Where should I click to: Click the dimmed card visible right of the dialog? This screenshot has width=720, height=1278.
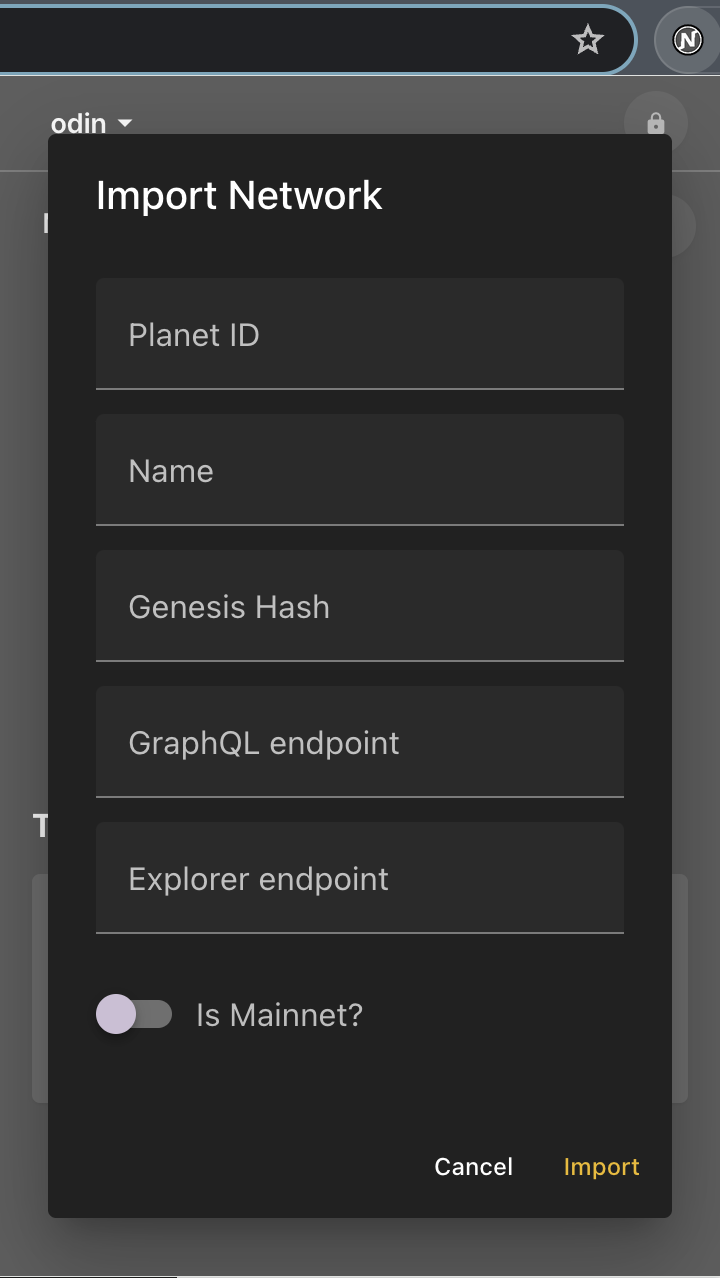[680, 988]
